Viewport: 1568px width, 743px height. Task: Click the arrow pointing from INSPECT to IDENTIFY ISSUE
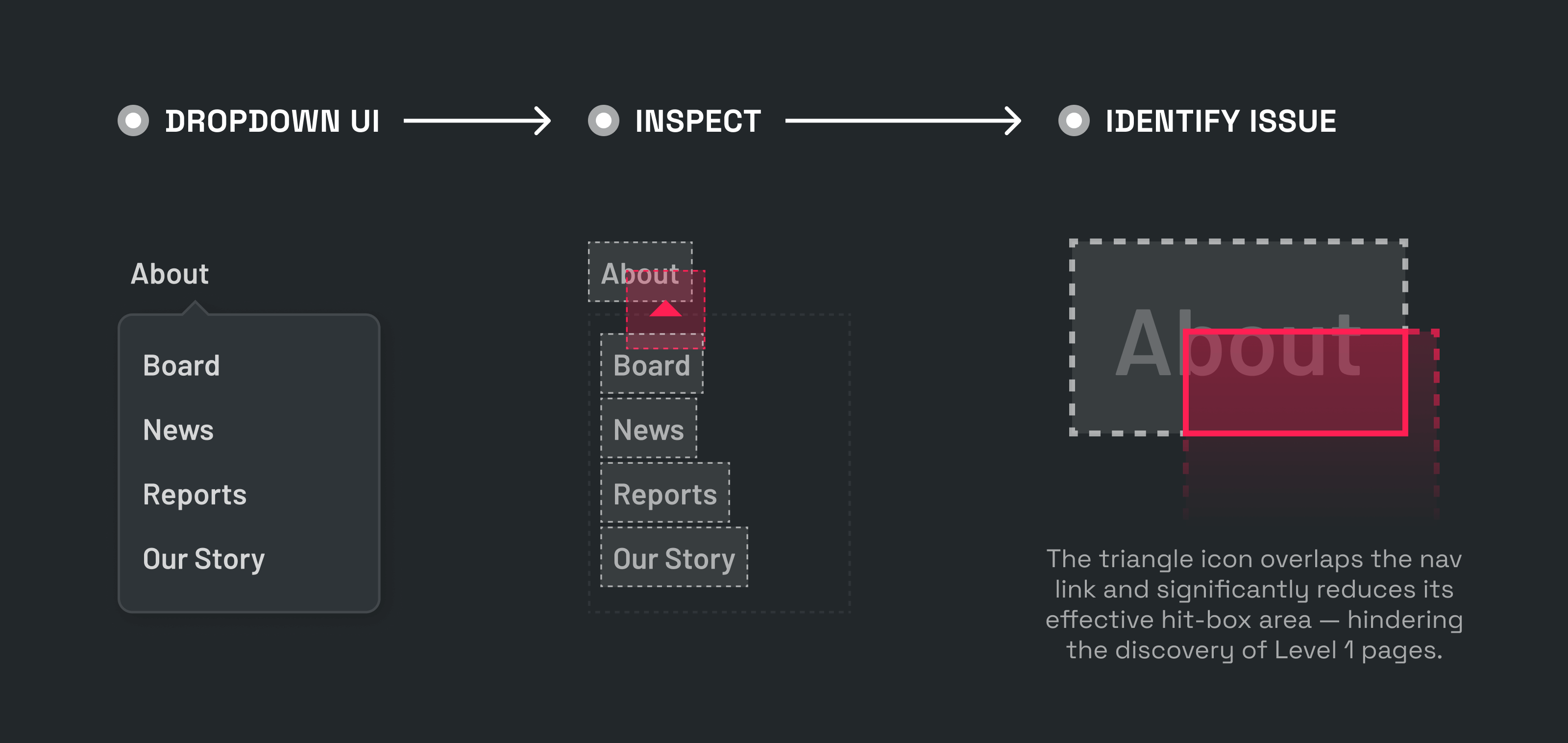click(903, 120)
